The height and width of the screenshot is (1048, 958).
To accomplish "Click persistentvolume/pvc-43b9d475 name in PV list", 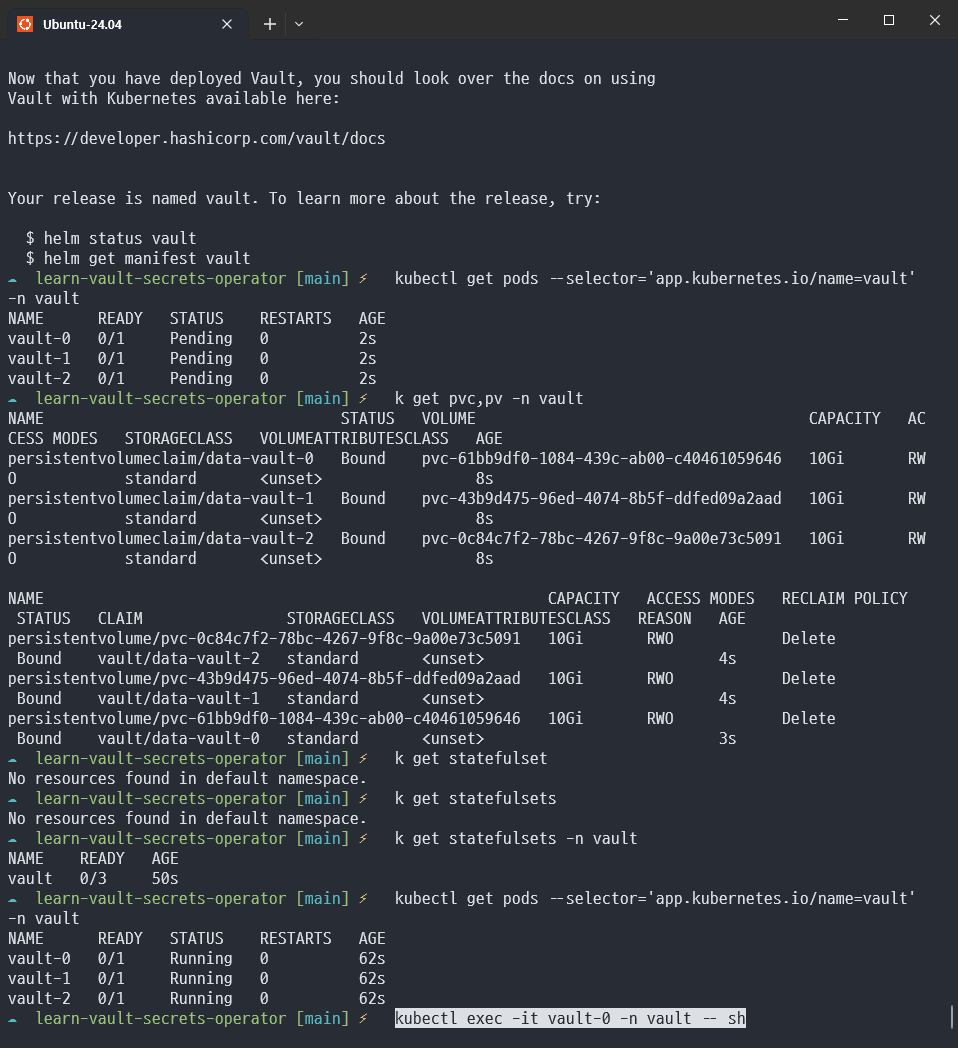I will [x=264, y=678].
